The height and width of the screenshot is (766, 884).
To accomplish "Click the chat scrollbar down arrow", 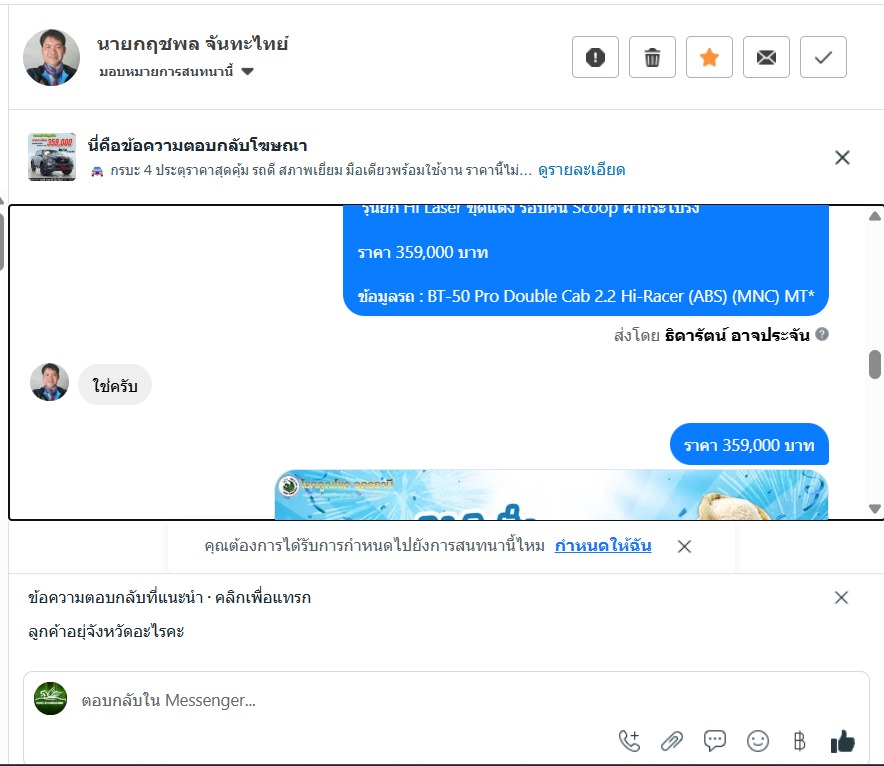I will 874,509.
